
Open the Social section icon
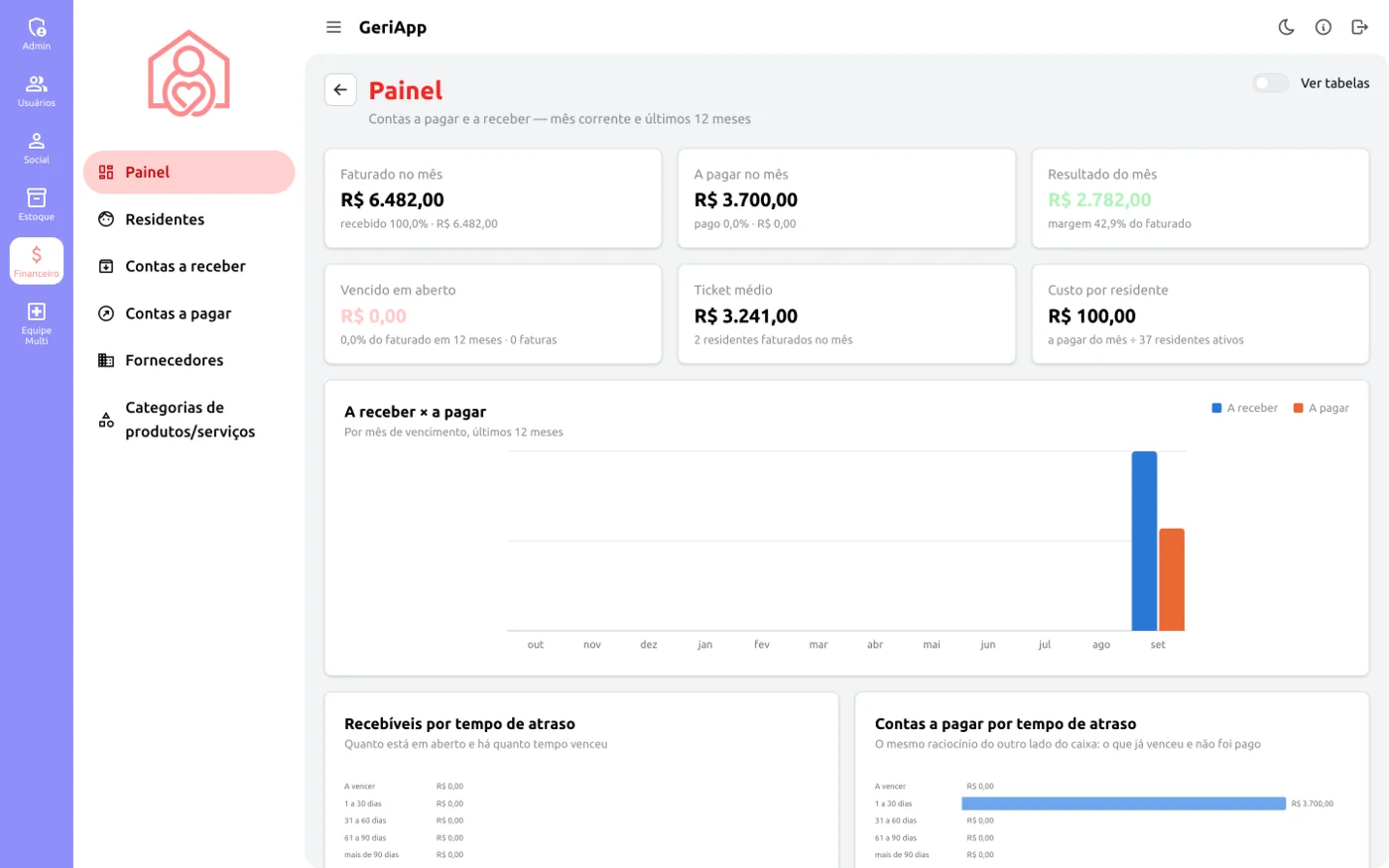(x=37, y=147)
